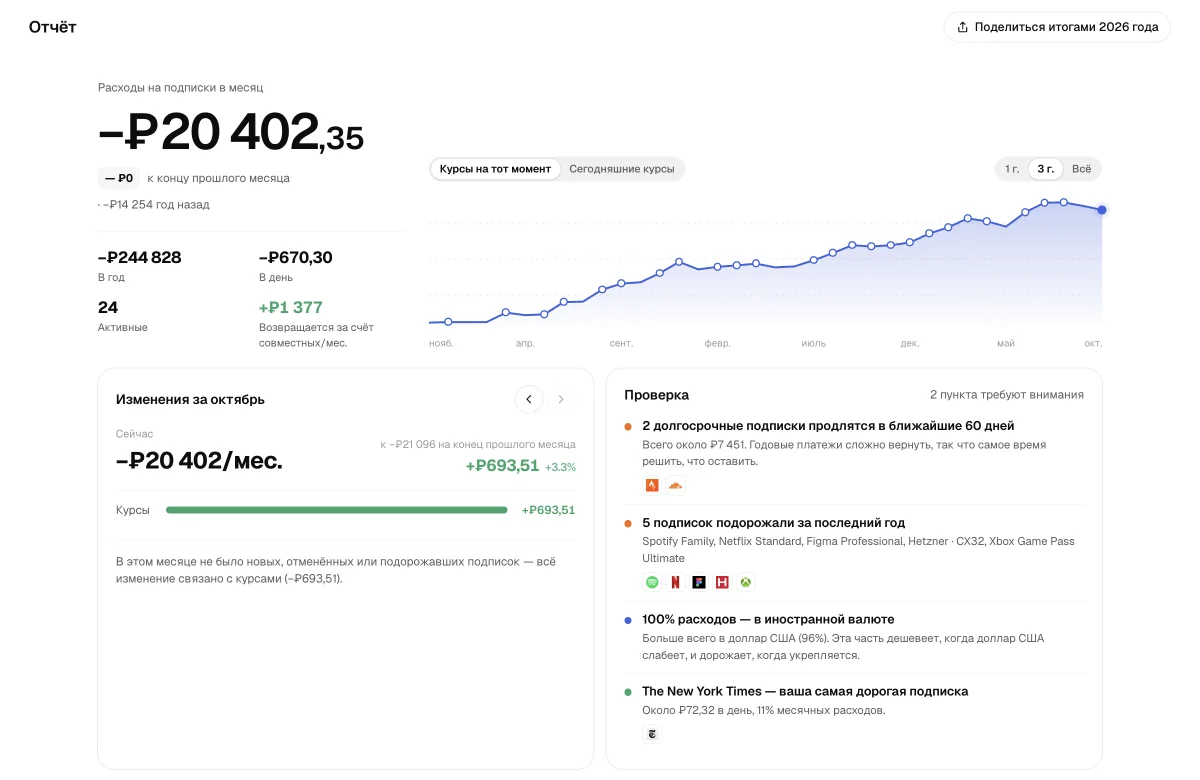Share the 2026 year summary

click(1057, 27)
